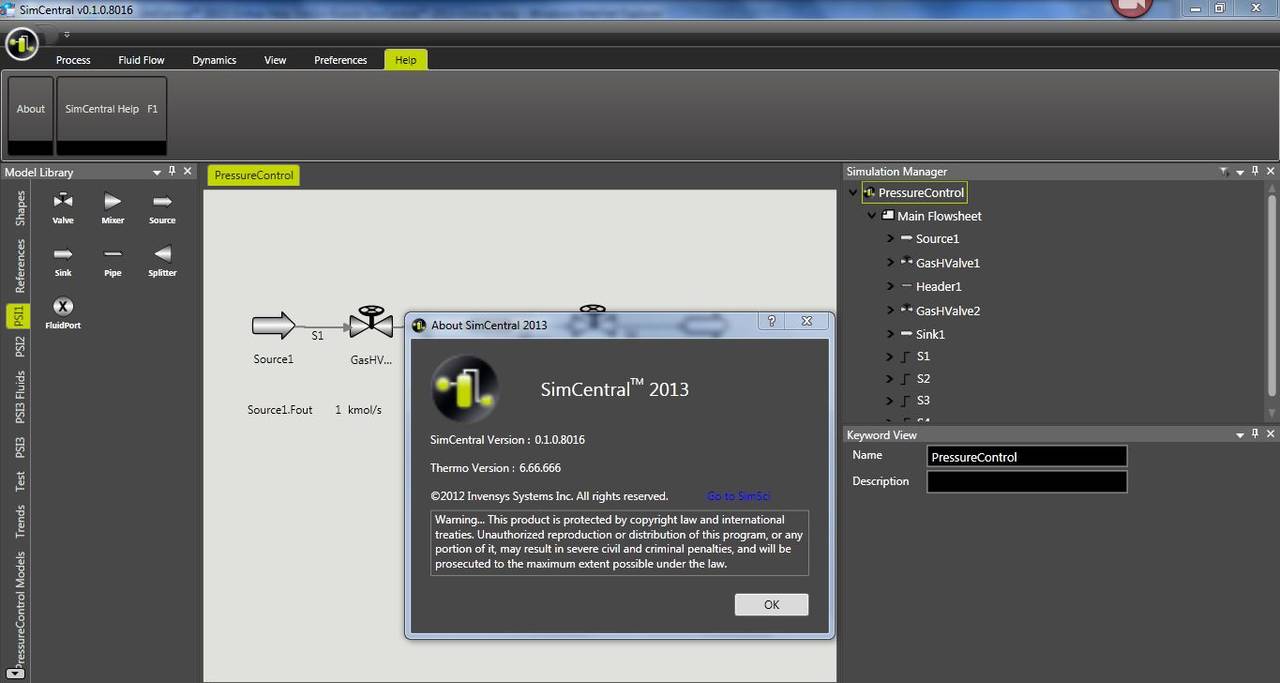
Task: Toggle pin on Model Library panel
Action: [x=172, y=172]
